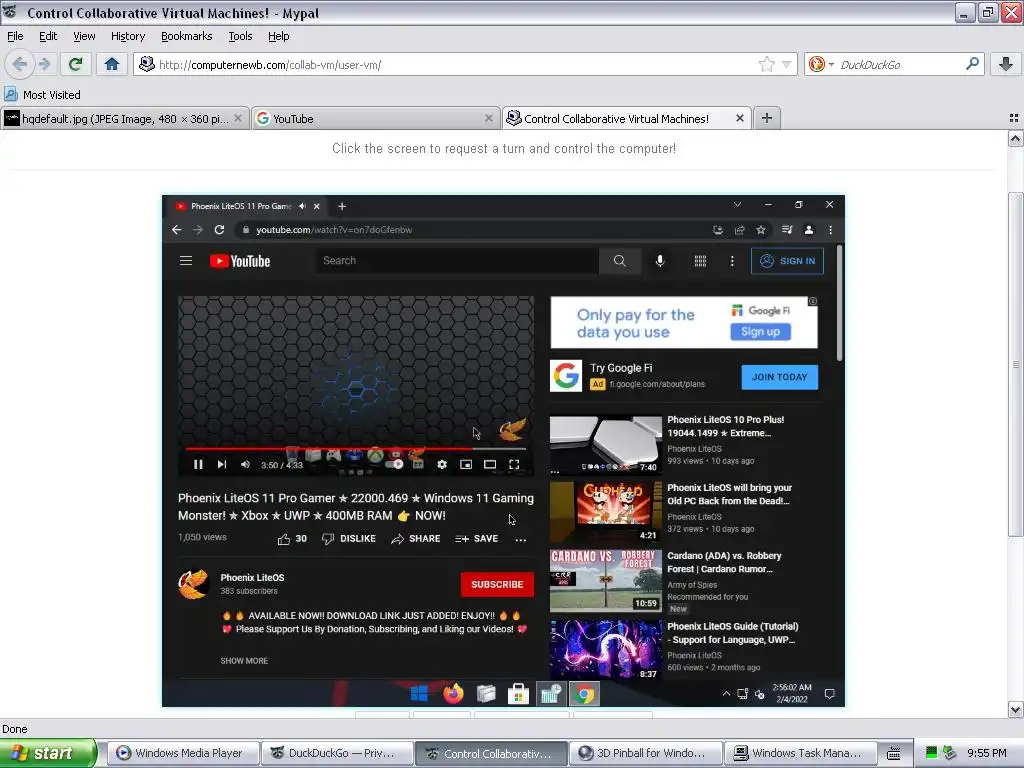Click the DISLIKE button

pos(349,539)
